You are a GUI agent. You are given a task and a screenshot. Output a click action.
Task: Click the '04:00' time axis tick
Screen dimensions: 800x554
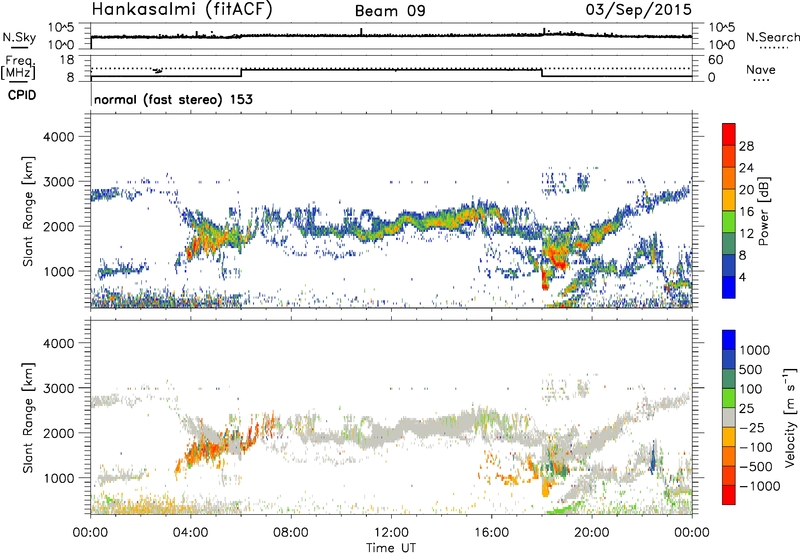click(x=191, y=533)
